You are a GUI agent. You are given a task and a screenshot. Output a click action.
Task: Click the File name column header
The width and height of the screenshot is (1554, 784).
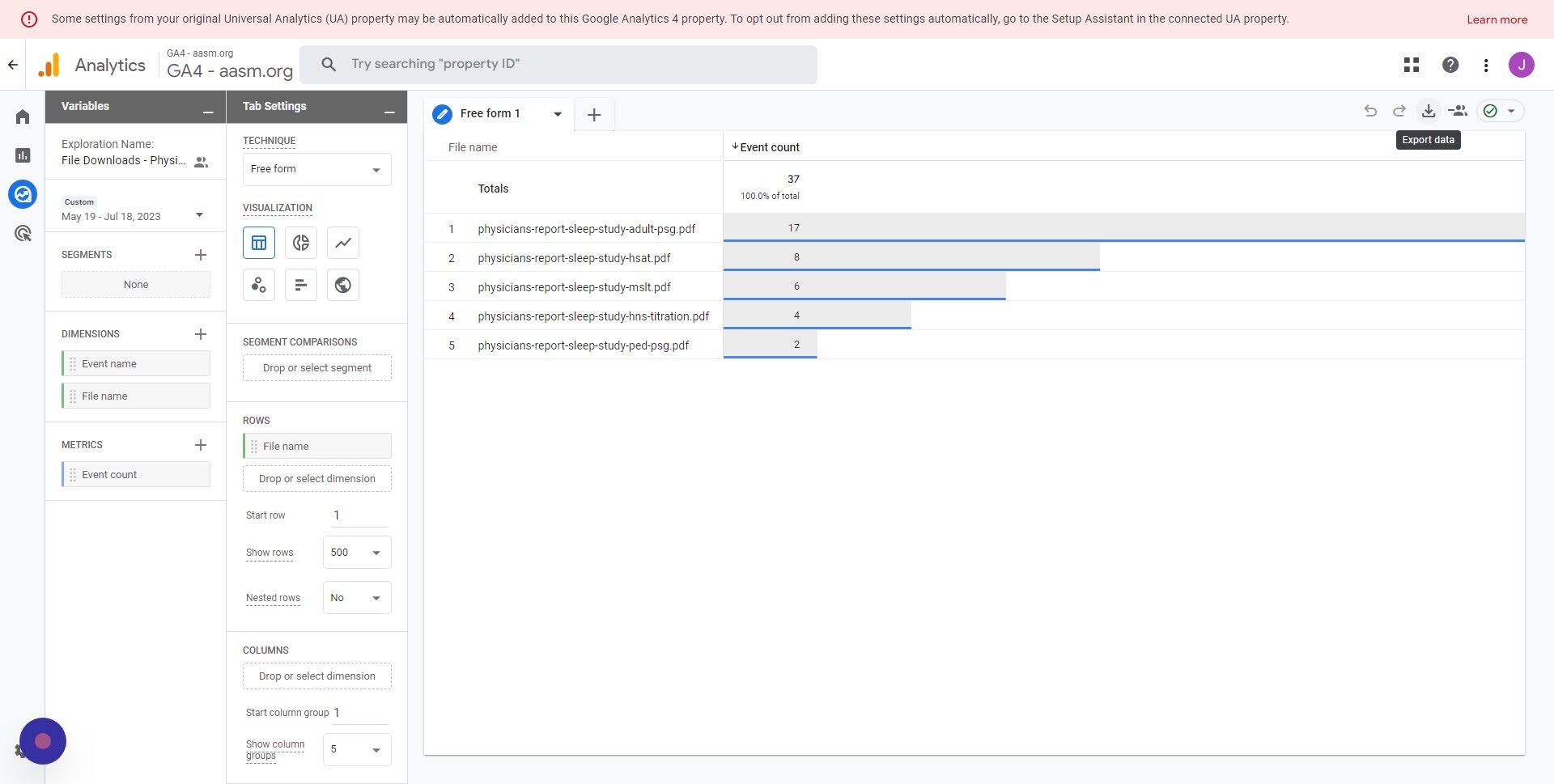(473, 147)
